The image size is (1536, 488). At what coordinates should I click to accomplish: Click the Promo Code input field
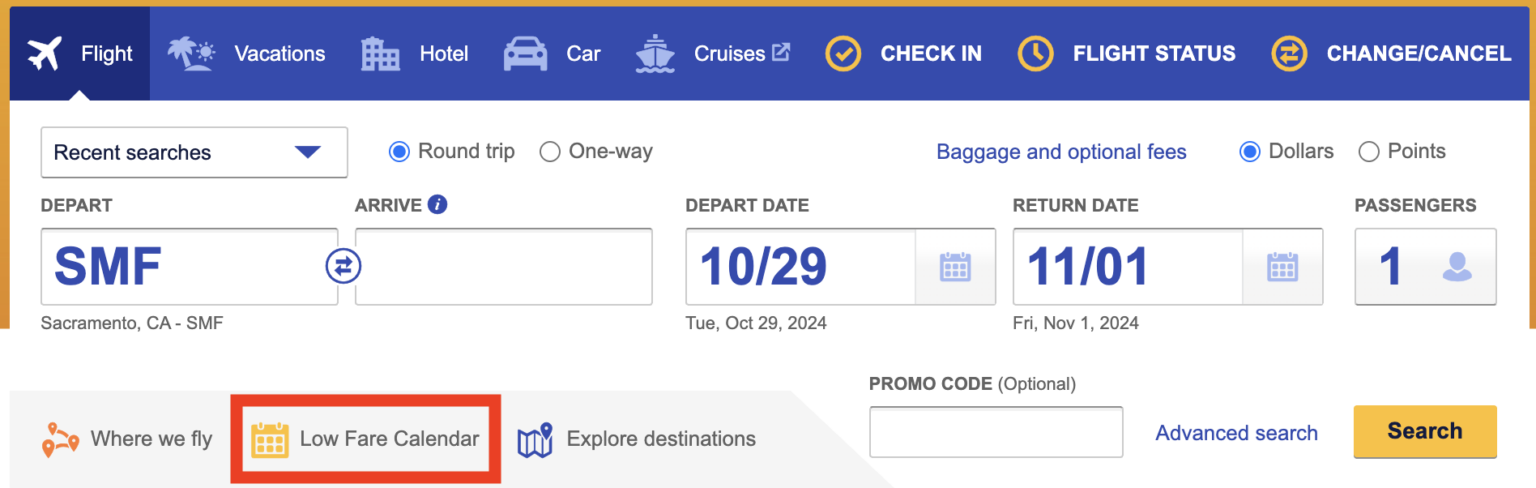pyautogui.click(x=995, y=432)
